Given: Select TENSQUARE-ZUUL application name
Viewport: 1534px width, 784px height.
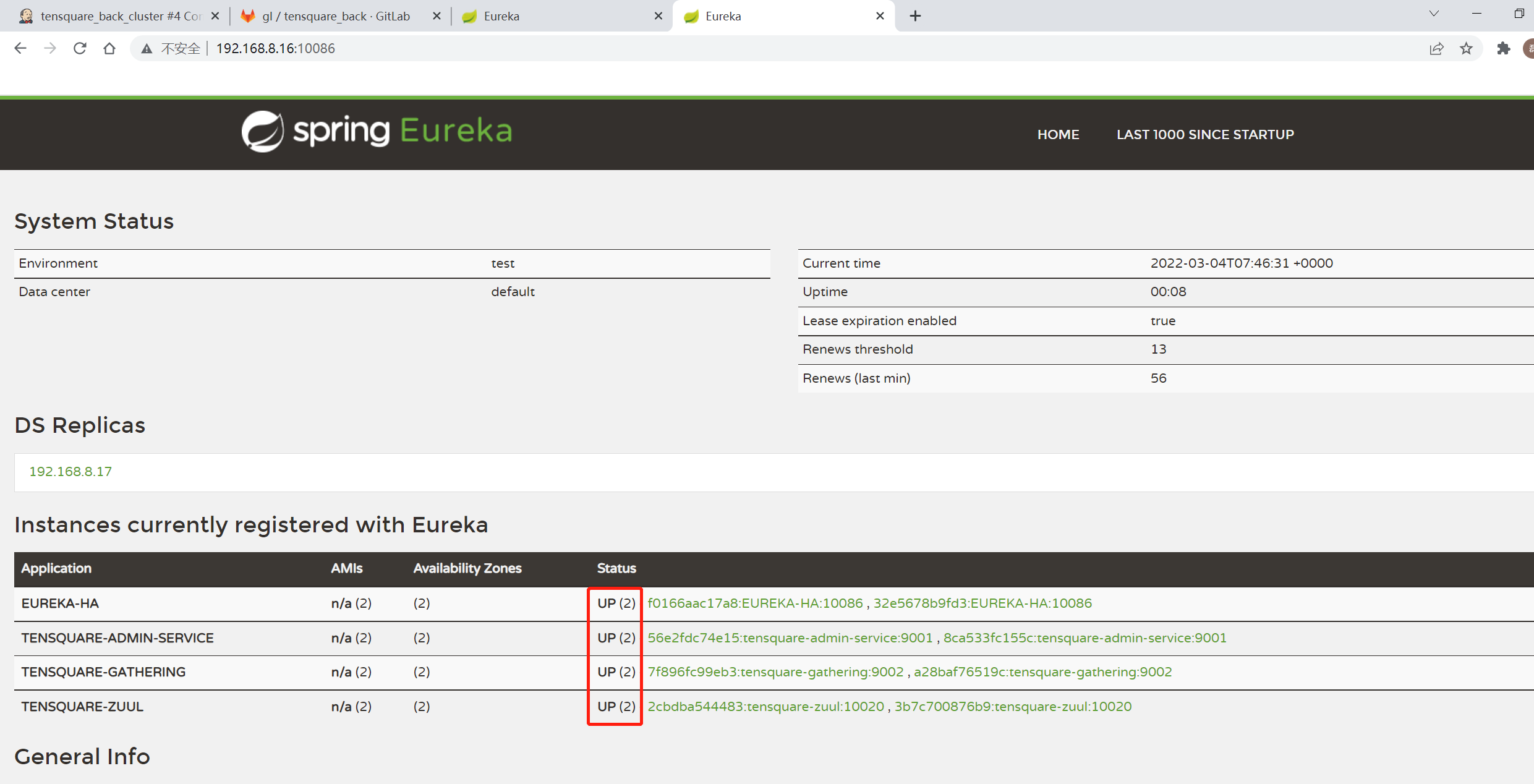Looking at the screenshot, I should pyautogui.click(x=82, y=706).
